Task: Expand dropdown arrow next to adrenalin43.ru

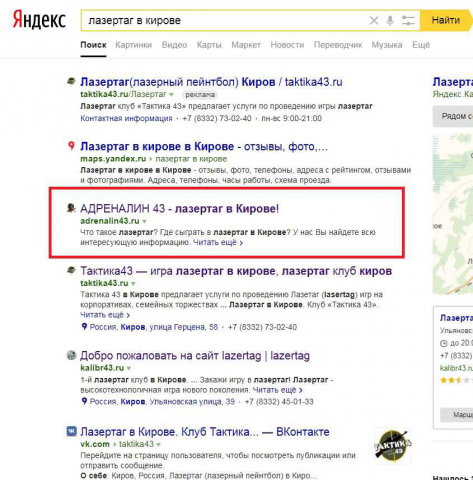Action: tap(145, 221)
